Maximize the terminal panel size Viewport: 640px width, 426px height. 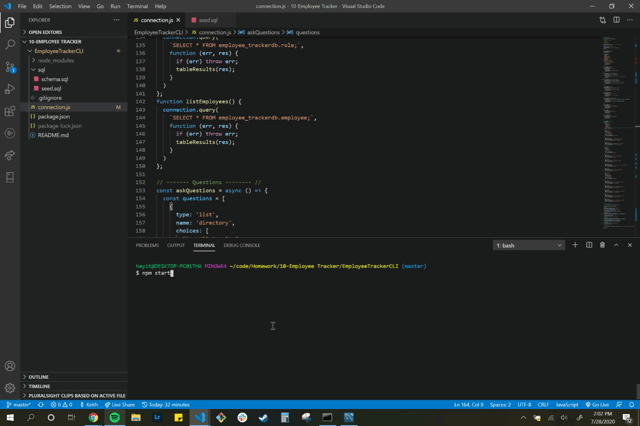tap(616, 245)
